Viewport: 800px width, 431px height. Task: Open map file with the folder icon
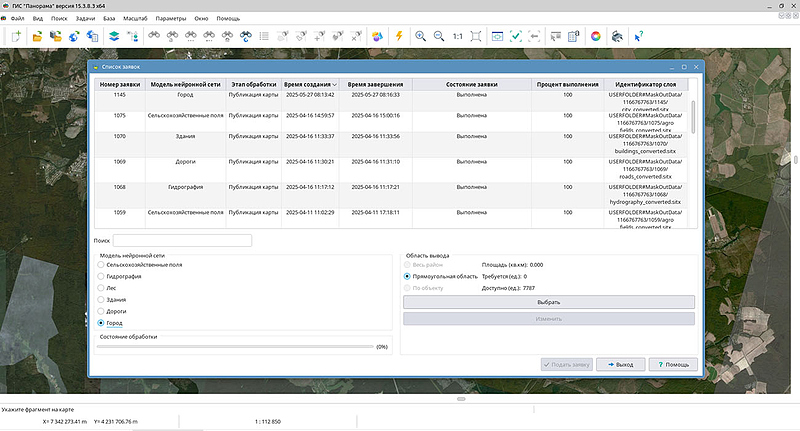tap(37, 36)
